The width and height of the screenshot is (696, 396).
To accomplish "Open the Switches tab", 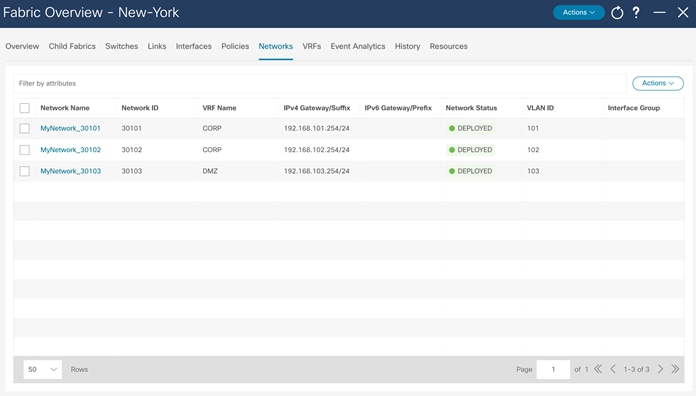I will pos(122,46).
